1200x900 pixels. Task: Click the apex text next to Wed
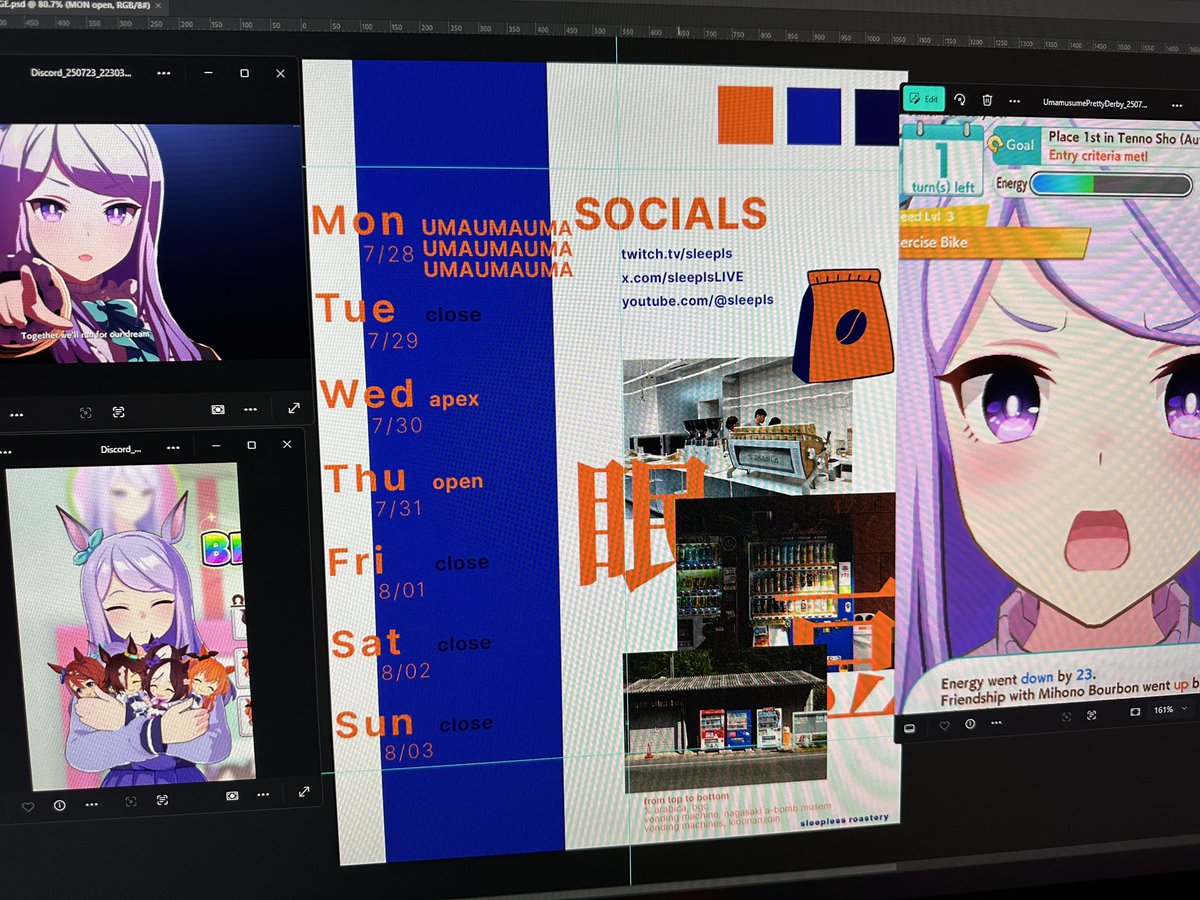click(x=454, y=401)
